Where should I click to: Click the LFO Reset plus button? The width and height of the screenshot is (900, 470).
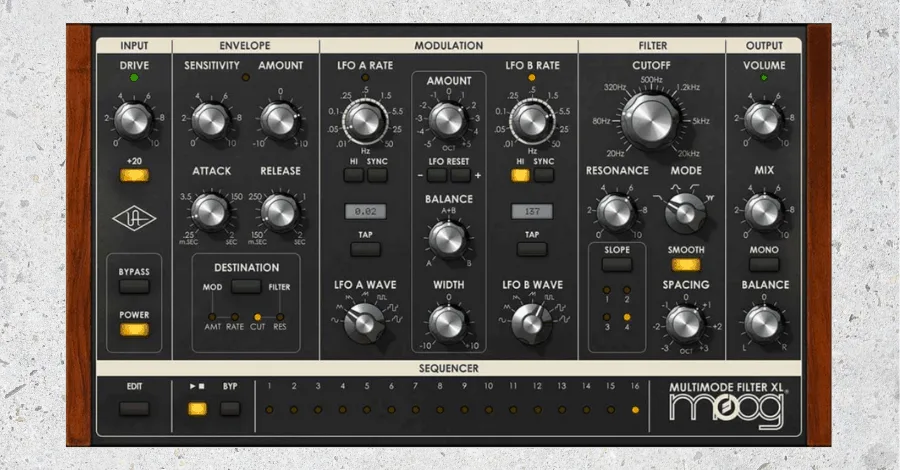pyautogui.click(x=460, y=175)
